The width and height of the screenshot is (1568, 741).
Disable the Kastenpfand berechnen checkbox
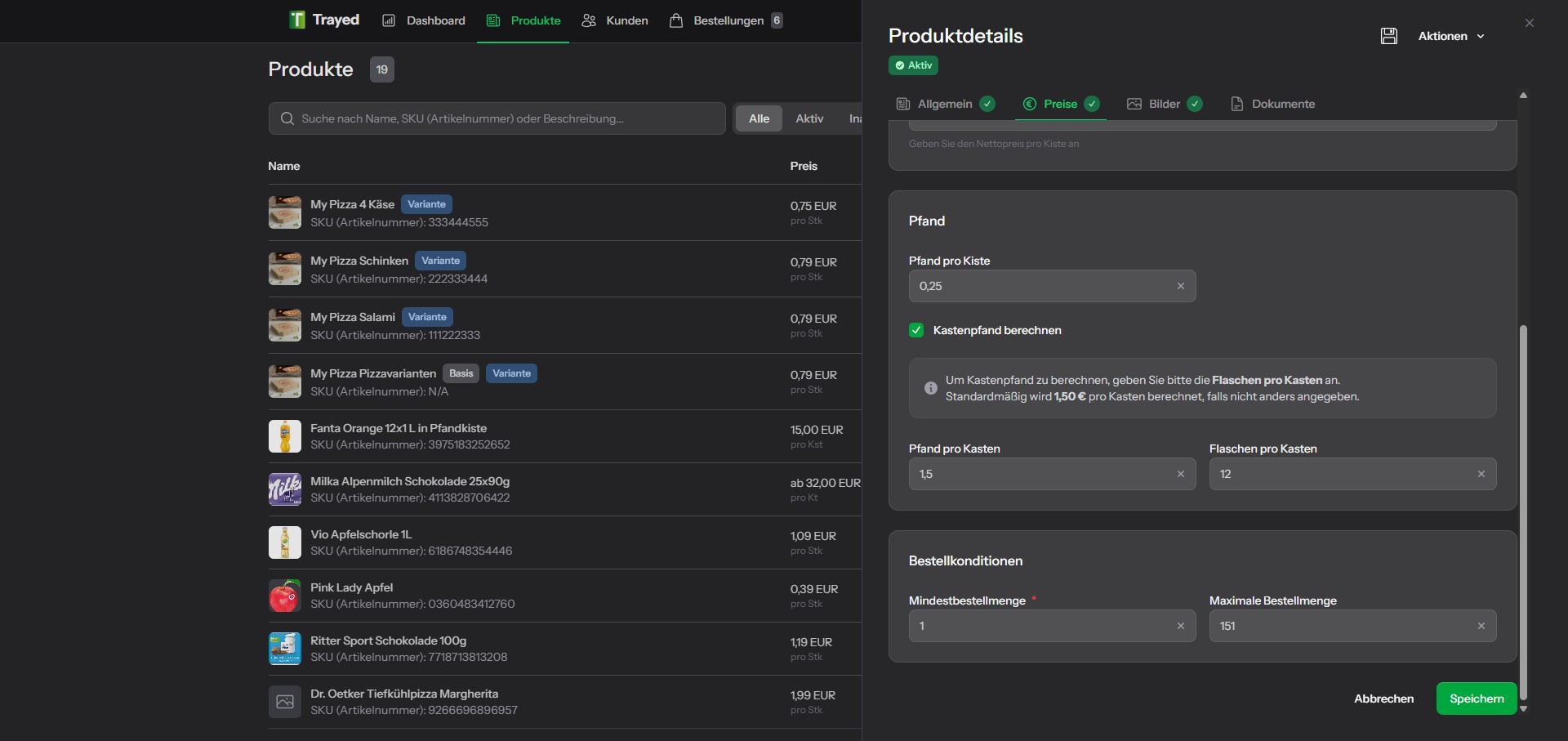915,330
